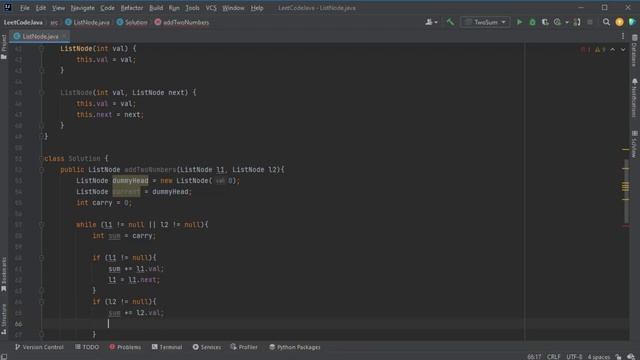The width and height of the screenshot is (640, 360).
Task: Open the Database tool window
Action: pos(634,51)
